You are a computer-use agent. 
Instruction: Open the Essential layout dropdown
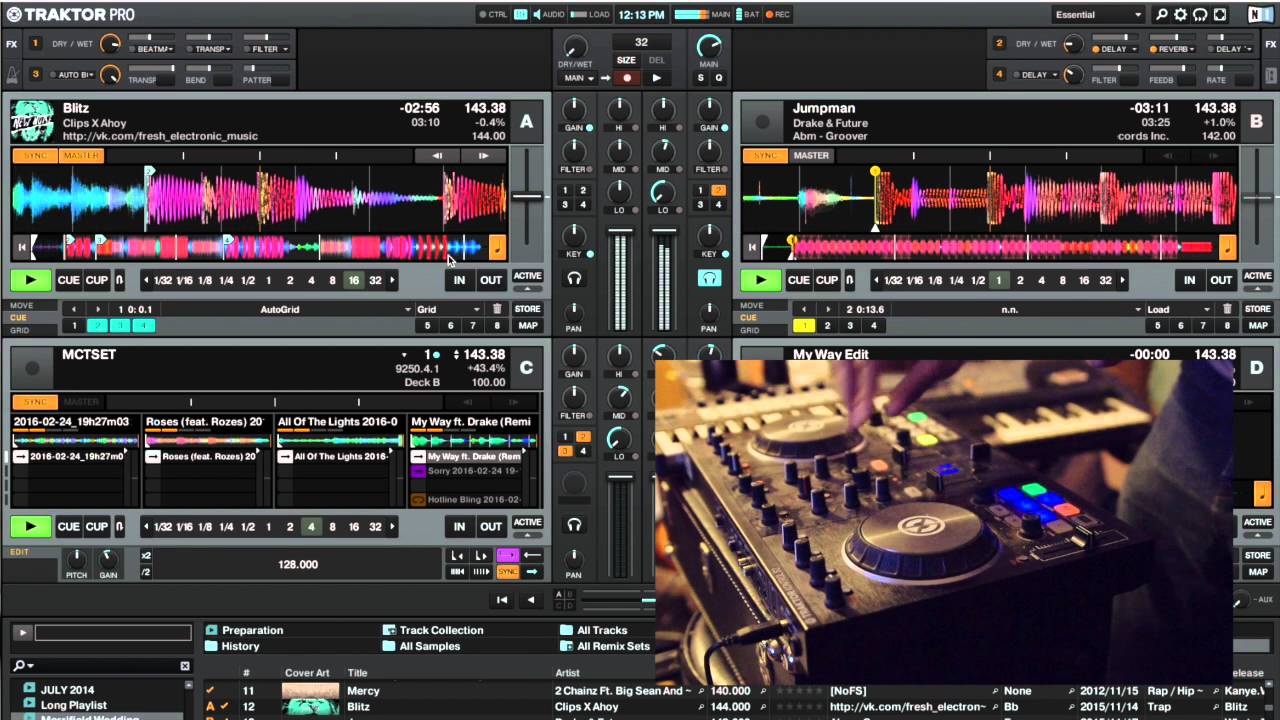coord(1098,15)
